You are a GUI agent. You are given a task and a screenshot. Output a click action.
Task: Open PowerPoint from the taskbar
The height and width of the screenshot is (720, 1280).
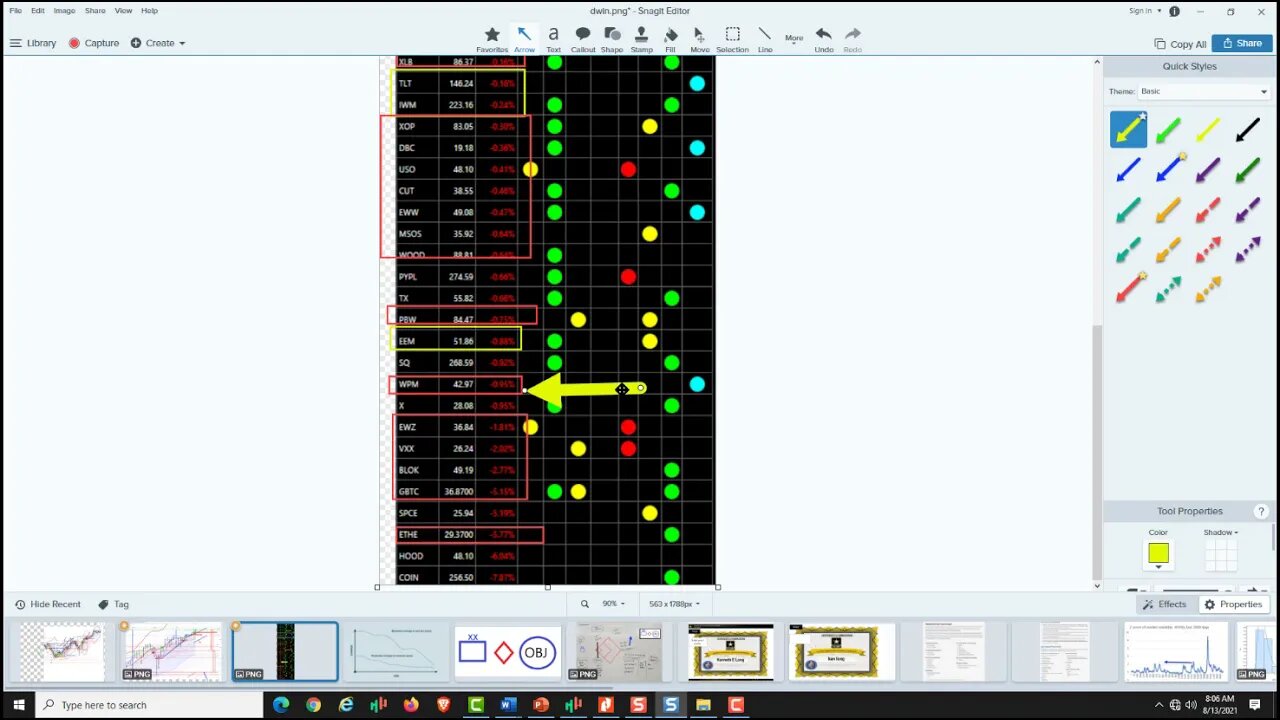[x=541, y=705]
